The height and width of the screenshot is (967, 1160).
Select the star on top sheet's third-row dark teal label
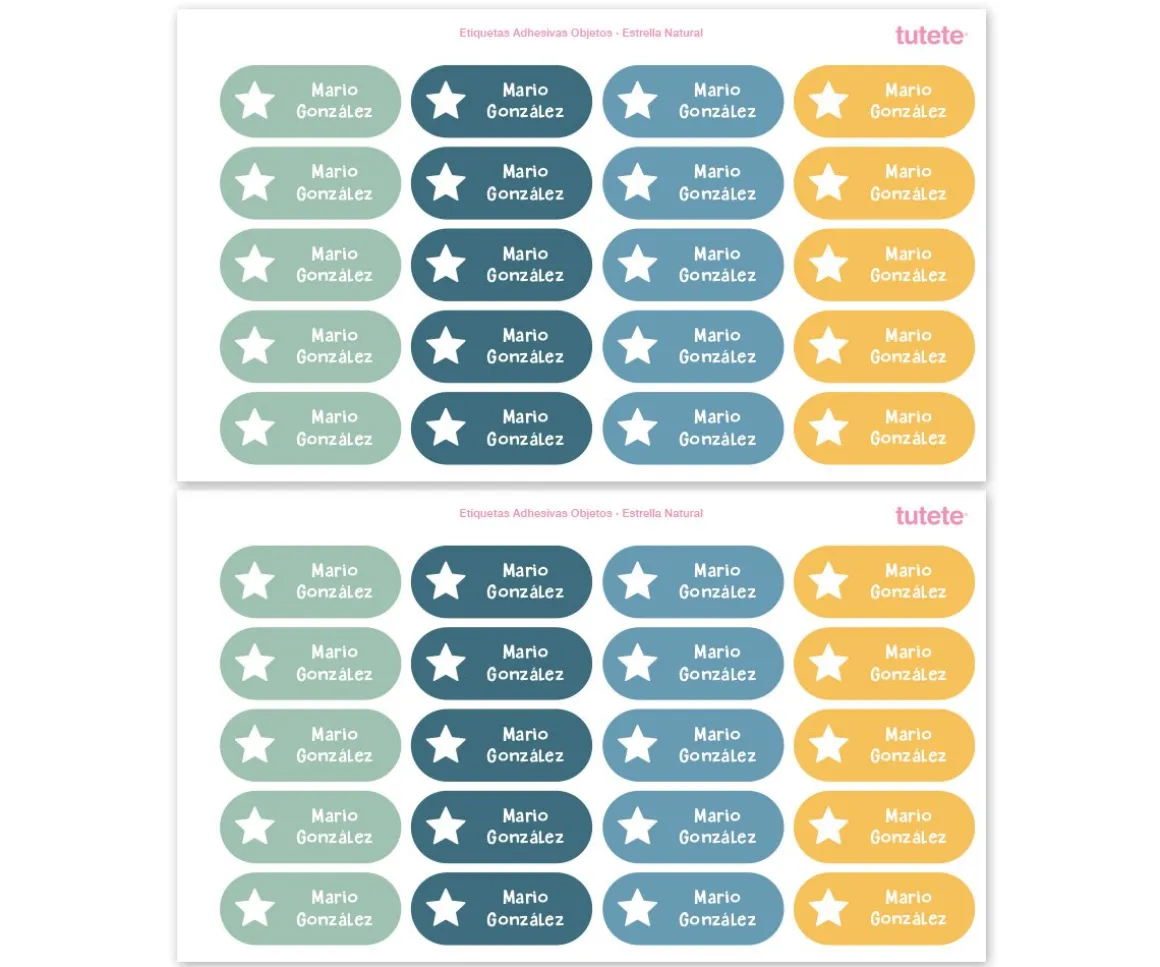[x=446, y=264]
